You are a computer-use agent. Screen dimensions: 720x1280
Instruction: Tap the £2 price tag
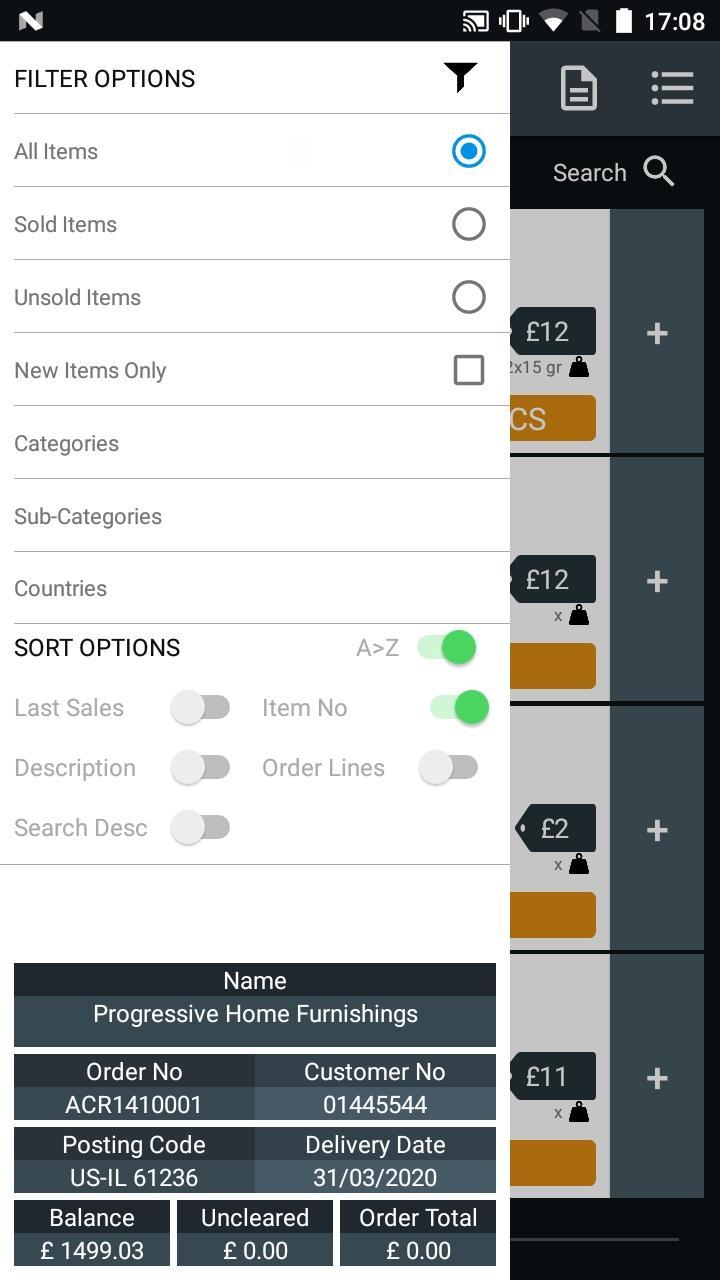pyautogui.click(x=555, y=828)
